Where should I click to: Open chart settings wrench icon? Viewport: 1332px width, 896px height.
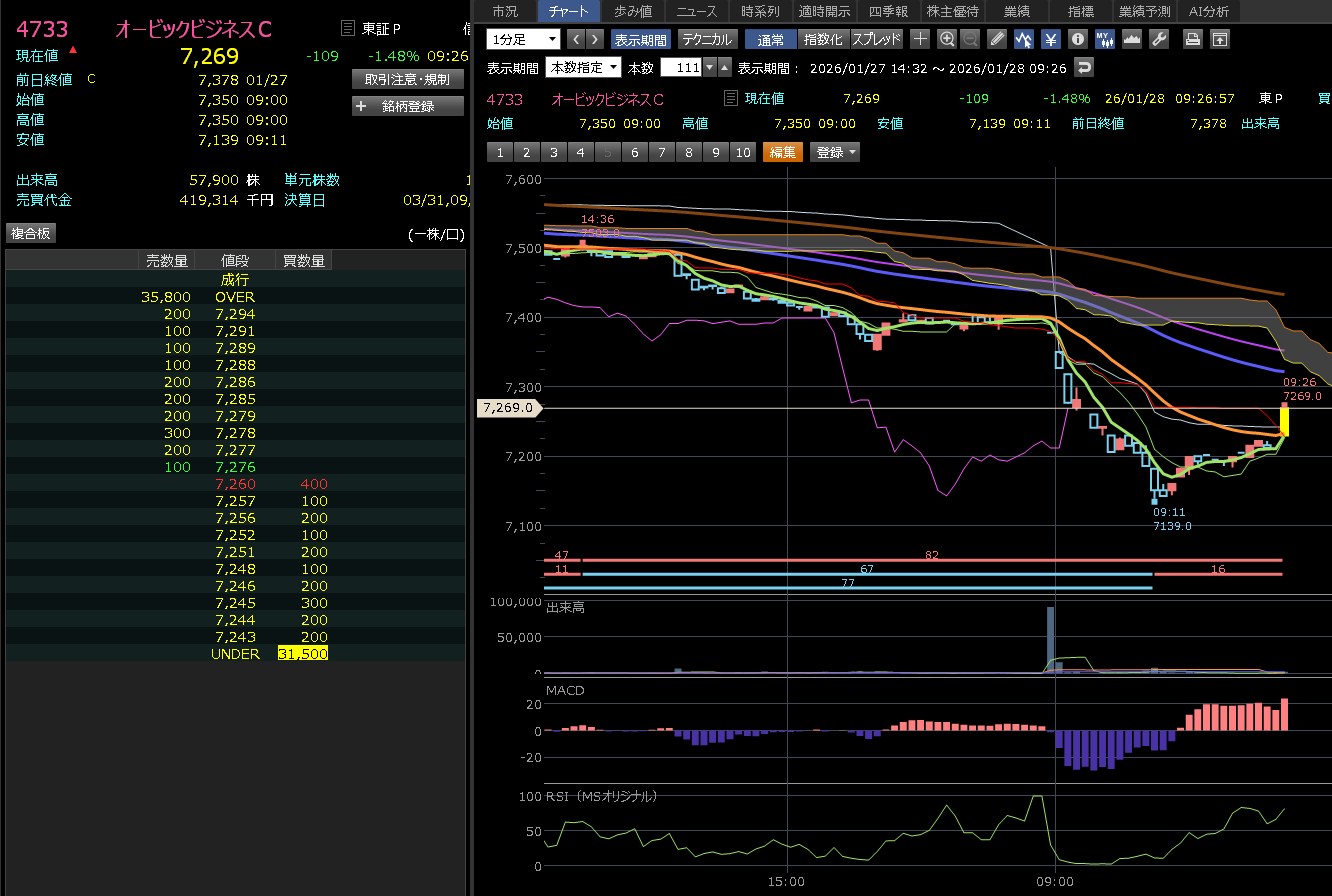pos(1159,39)
